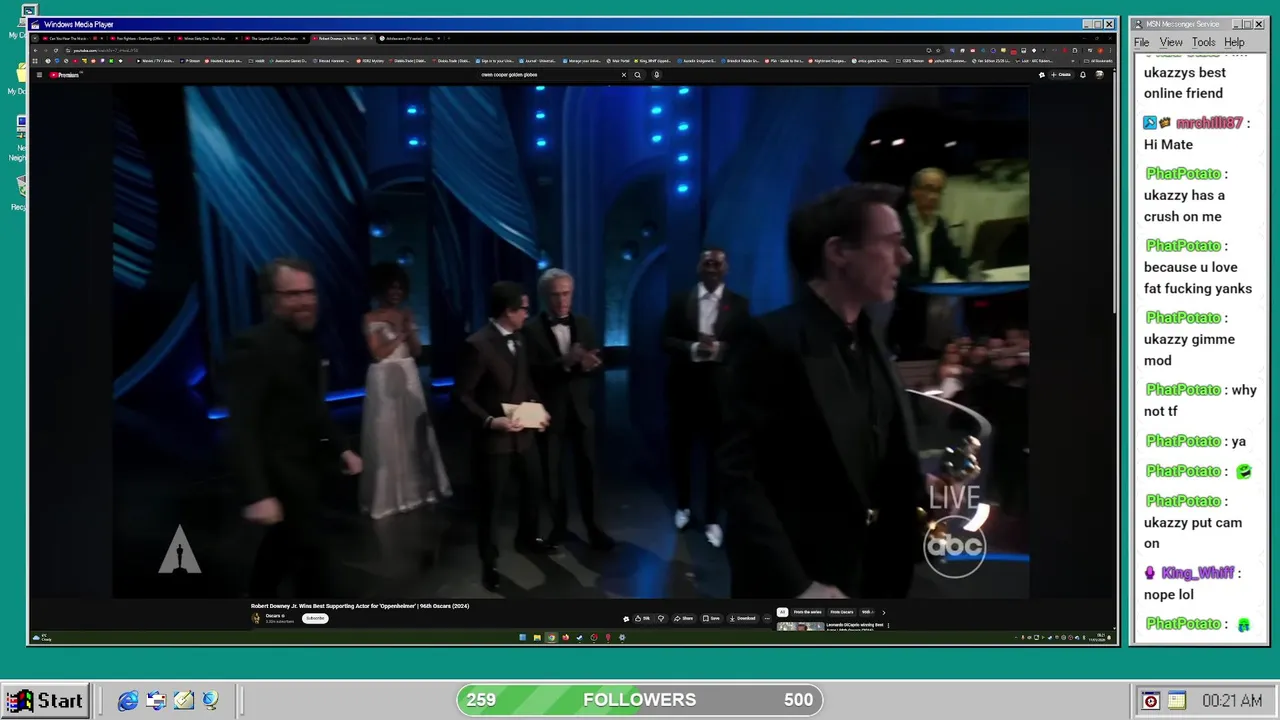Viewport: 1280px width, 720px height.
Task: Click the Recycle Bin desktop icon
Action: point(19,192)
